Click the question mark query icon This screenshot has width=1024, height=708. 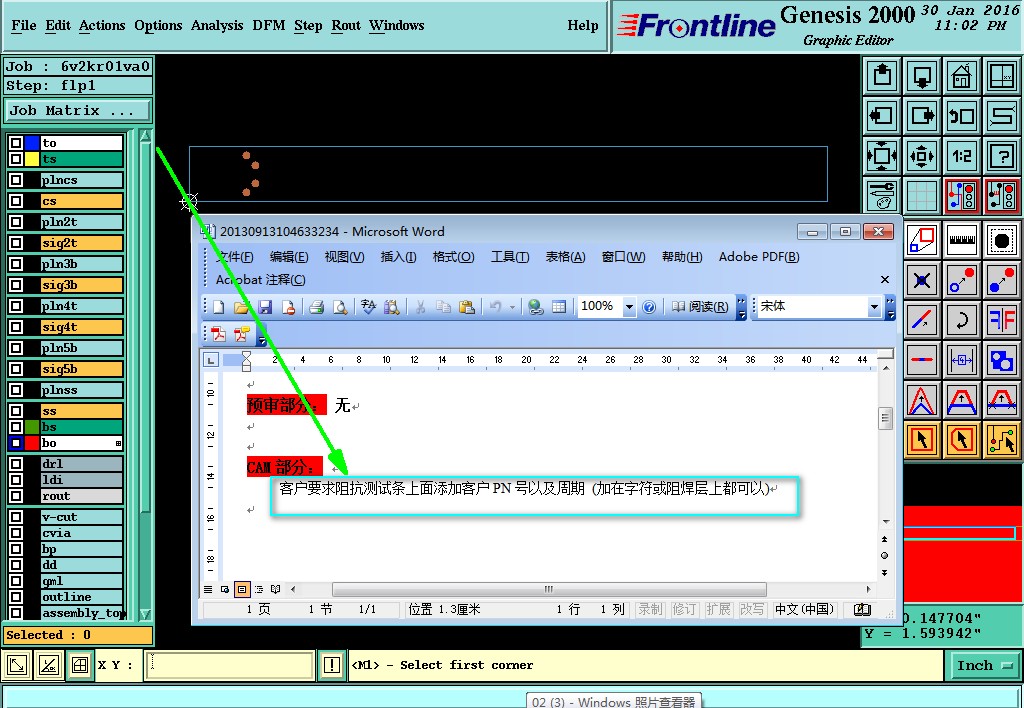pos(1002,156)
